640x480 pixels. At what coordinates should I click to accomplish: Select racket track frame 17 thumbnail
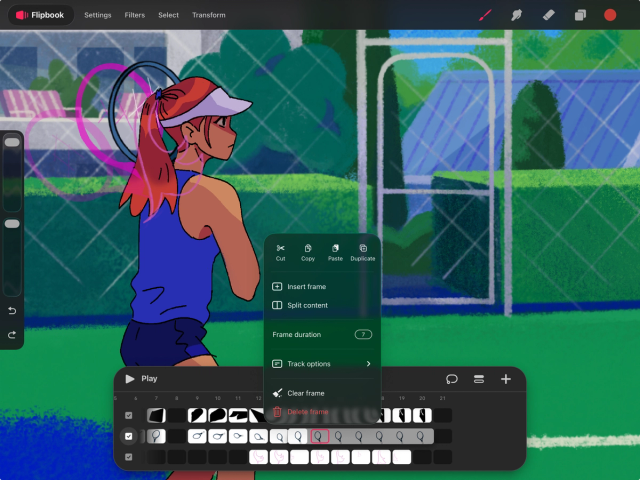[359, 436]
